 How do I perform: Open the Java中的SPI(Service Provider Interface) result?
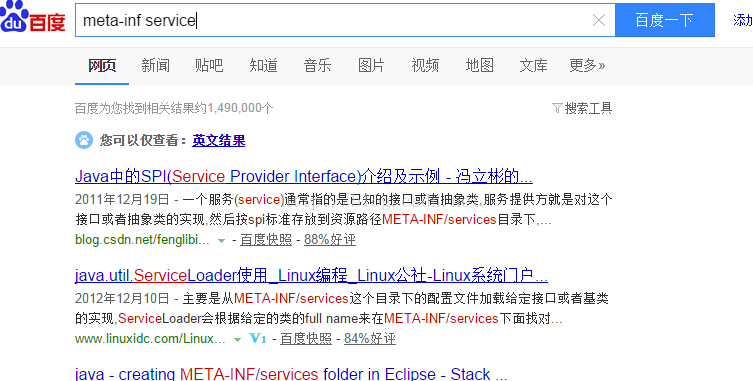304,176
